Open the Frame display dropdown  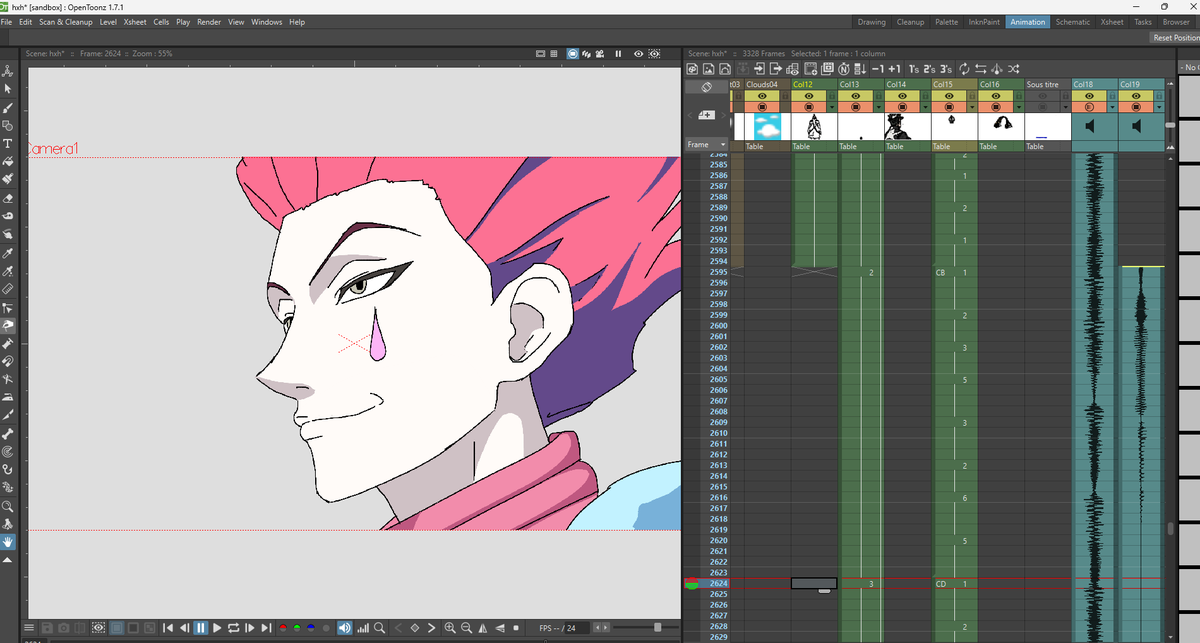click(706, 144)
